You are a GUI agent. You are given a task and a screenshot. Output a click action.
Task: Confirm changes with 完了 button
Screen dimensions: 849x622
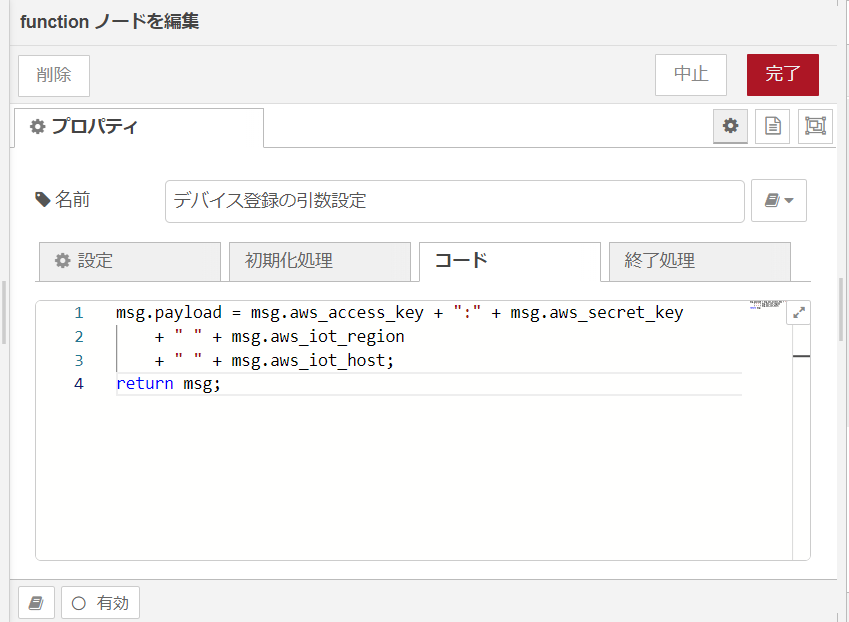[x=782, y=75]
